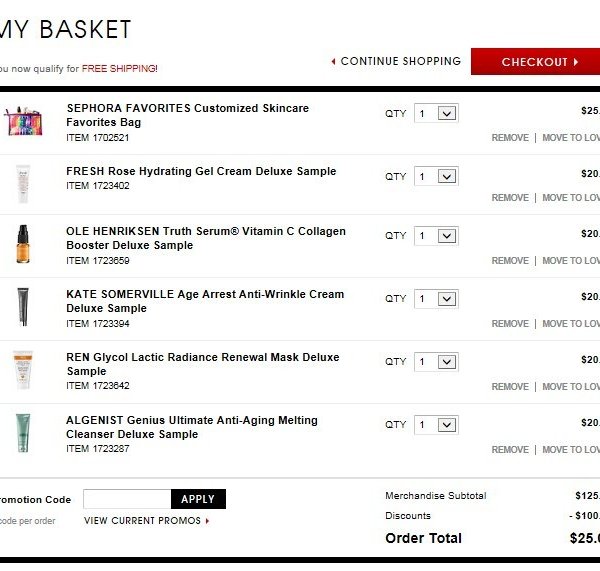Open the View Current Promos link
600x571 pixels.
[146, 521]
